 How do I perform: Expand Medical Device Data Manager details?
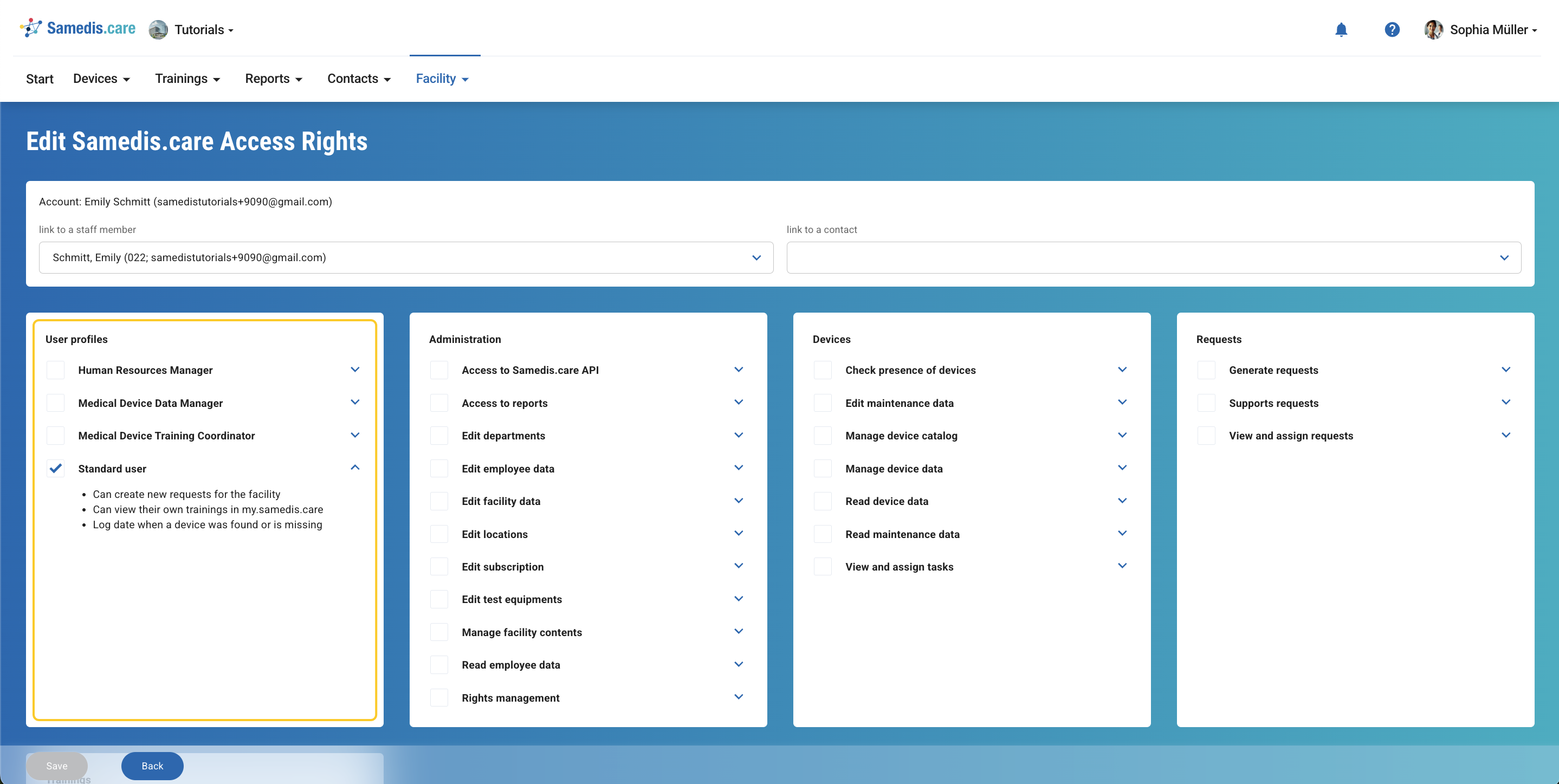point(355,402)
